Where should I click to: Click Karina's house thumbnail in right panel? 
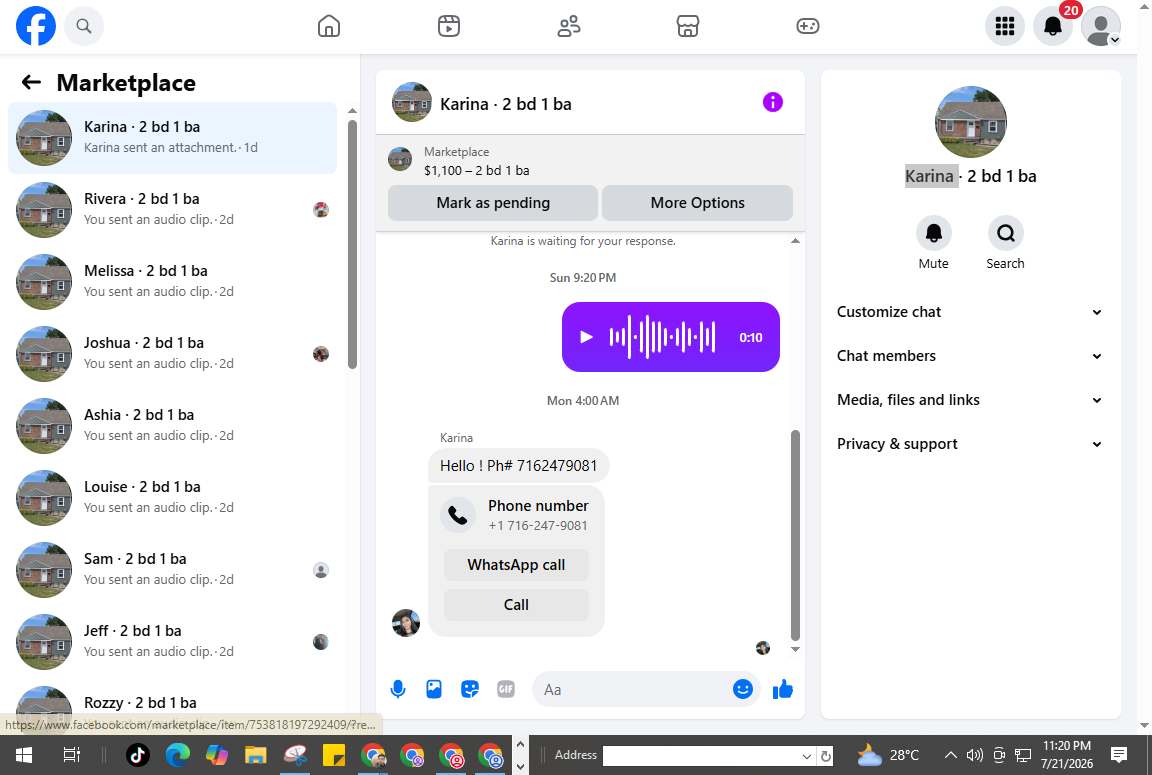[970, 122]
